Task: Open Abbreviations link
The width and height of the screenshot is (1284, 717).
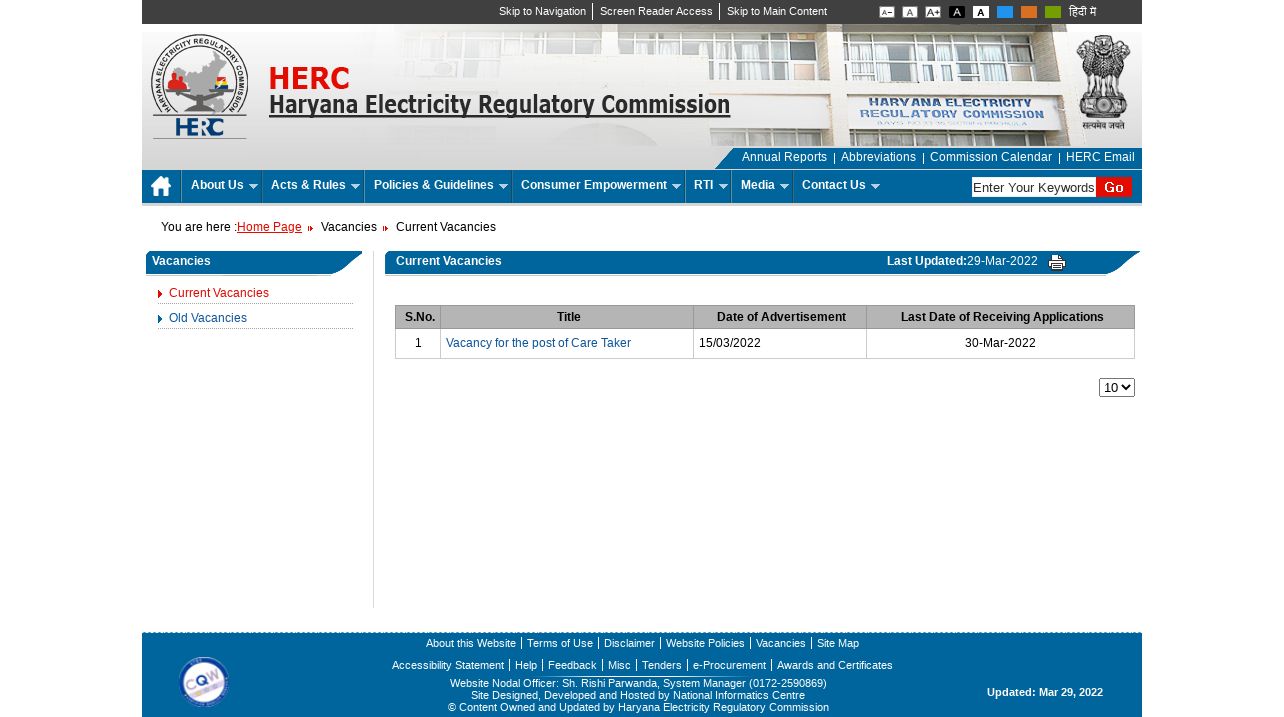Action: tap(878, 157)
